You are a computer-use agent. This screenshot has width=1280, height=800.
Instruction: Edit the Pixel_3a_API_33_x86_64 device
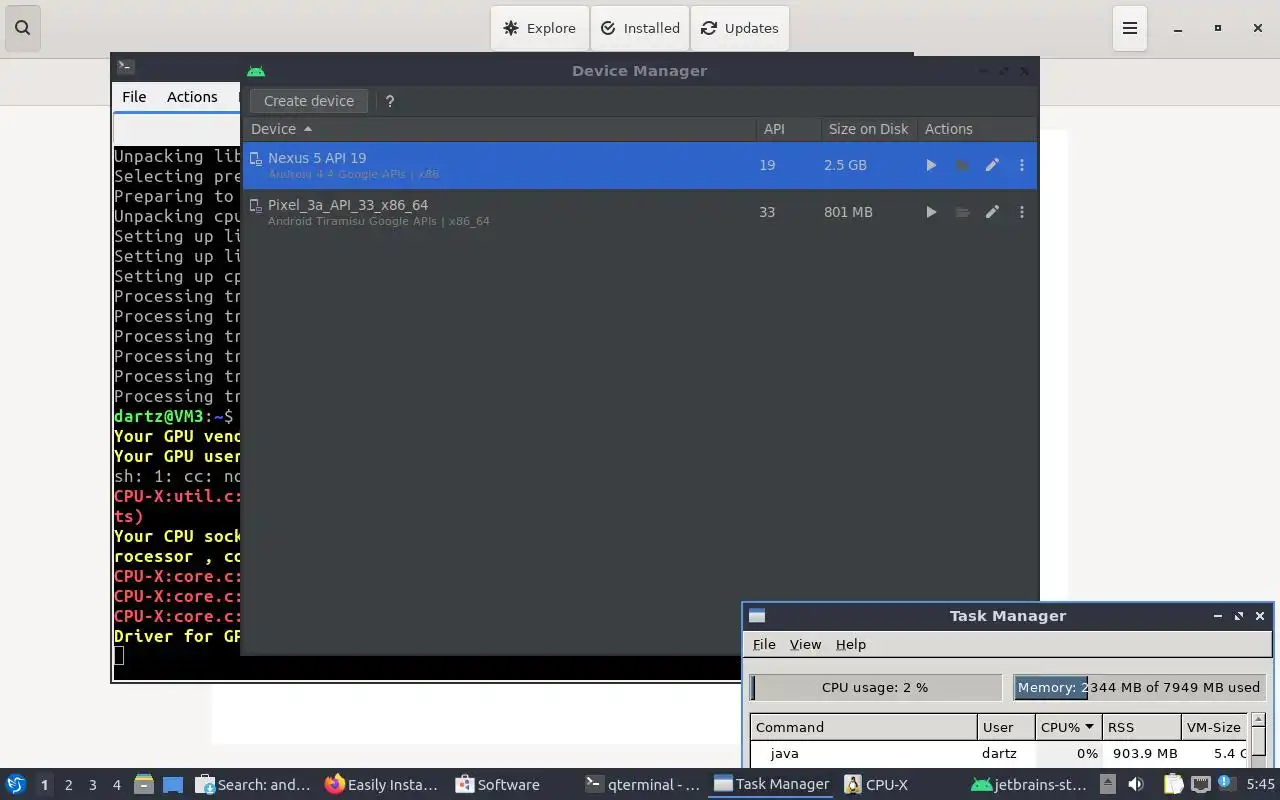point(992,212)
